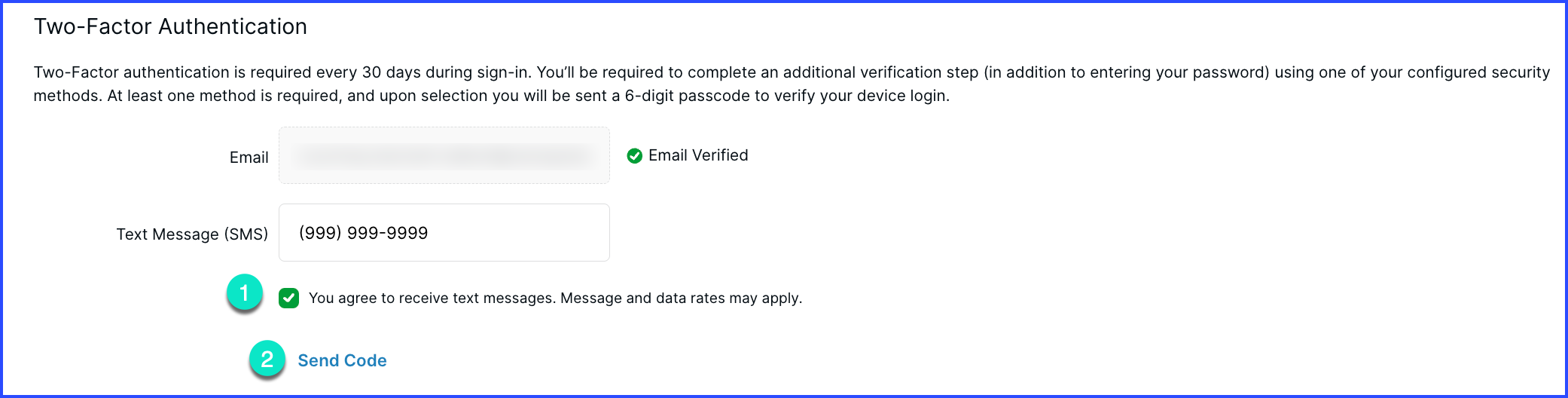
Task: Focus the Text Message phone number field
Action: [444, 233]
